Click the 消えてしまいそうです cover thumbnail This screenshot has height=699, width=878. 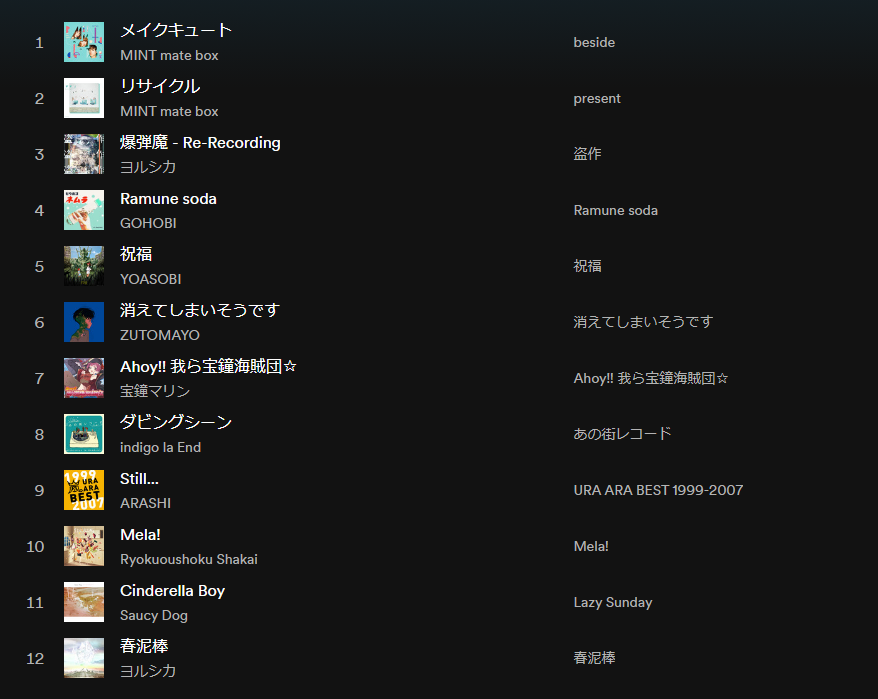coord(83,322)
